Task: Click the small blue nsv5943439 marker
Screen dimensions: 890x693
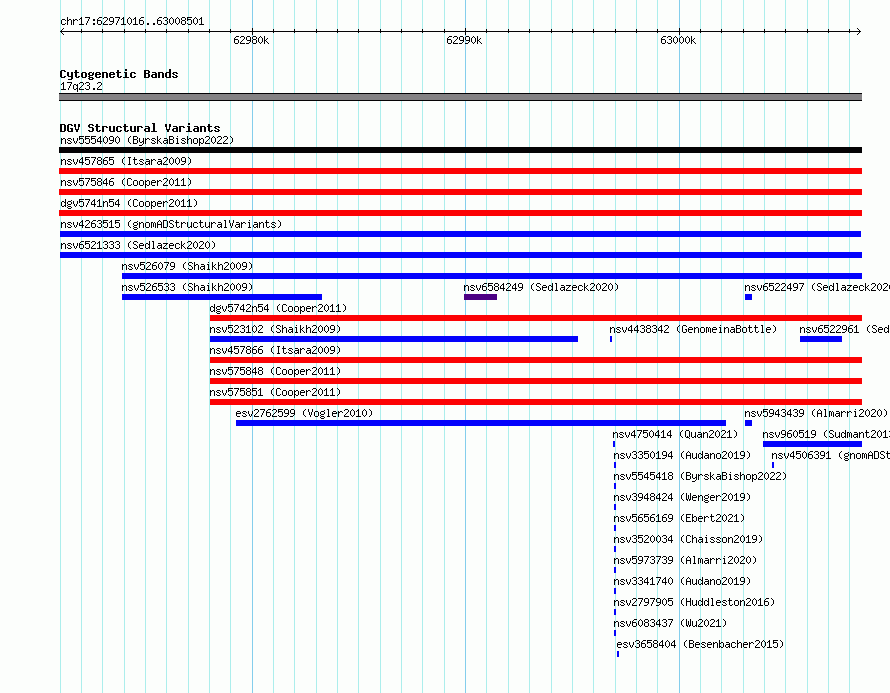Action: coord(749,423)
